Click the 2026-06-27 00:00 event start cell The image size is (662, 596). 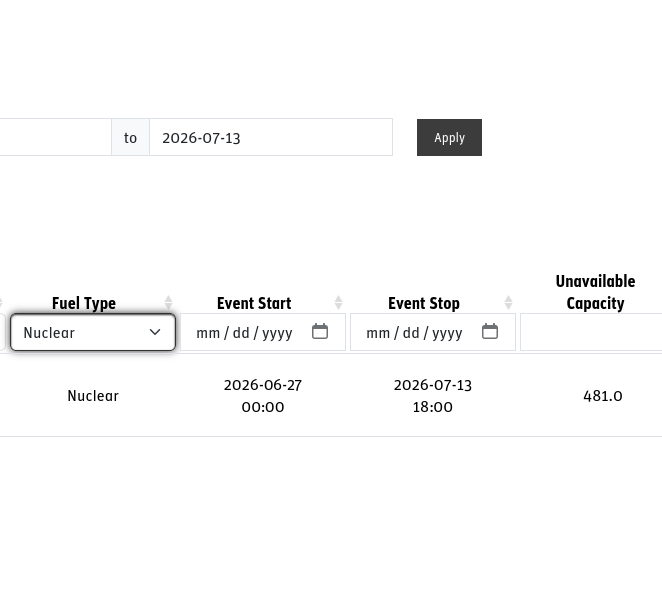(263, 396)
